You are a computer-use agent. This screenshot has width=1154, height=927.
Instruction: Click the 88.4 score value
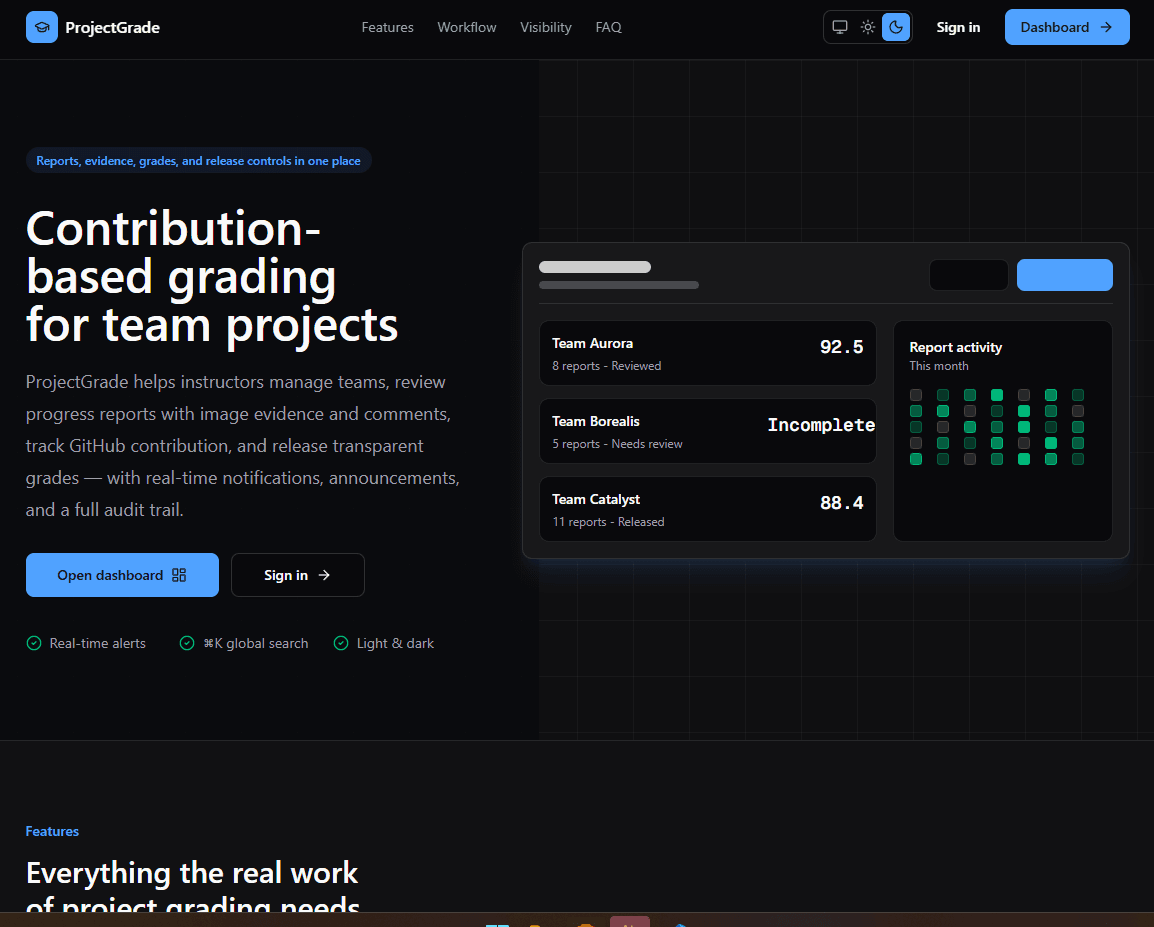(x=842, y=502)
